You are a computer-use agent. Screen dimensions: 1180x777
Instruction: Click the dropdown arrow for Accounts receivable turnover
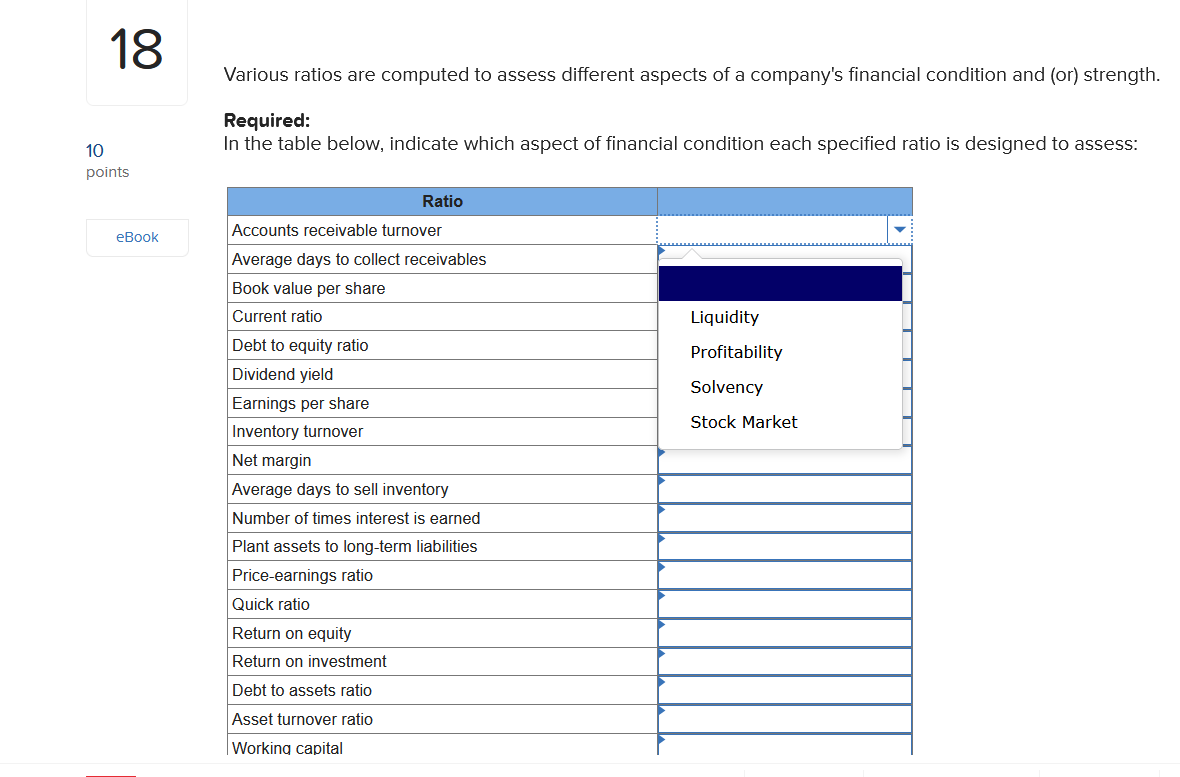point(899,229)
